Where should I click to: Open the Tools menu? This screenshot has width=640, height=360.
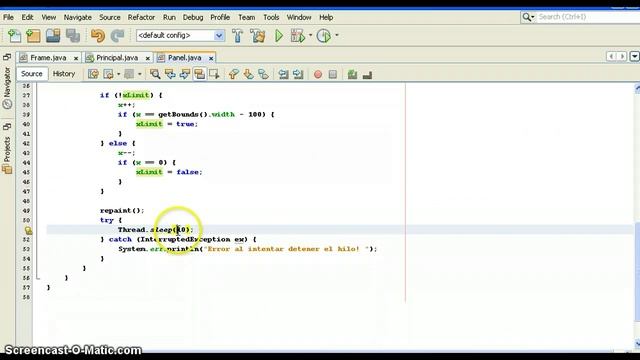pyautogui.click(x=271, y=17)
